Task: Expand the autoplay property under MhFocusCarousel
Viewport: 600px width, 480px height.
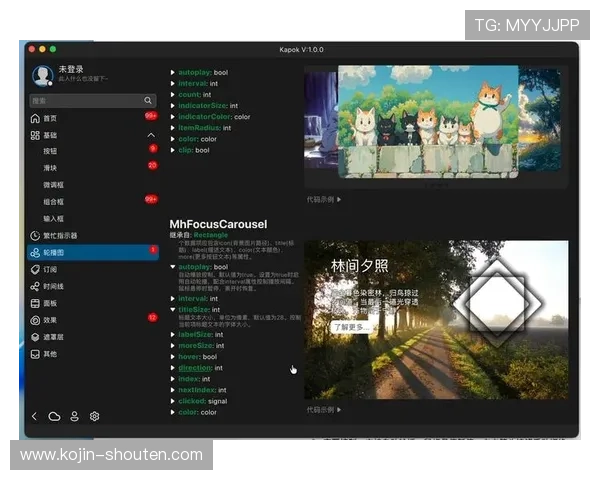Action: coord(172,268)
